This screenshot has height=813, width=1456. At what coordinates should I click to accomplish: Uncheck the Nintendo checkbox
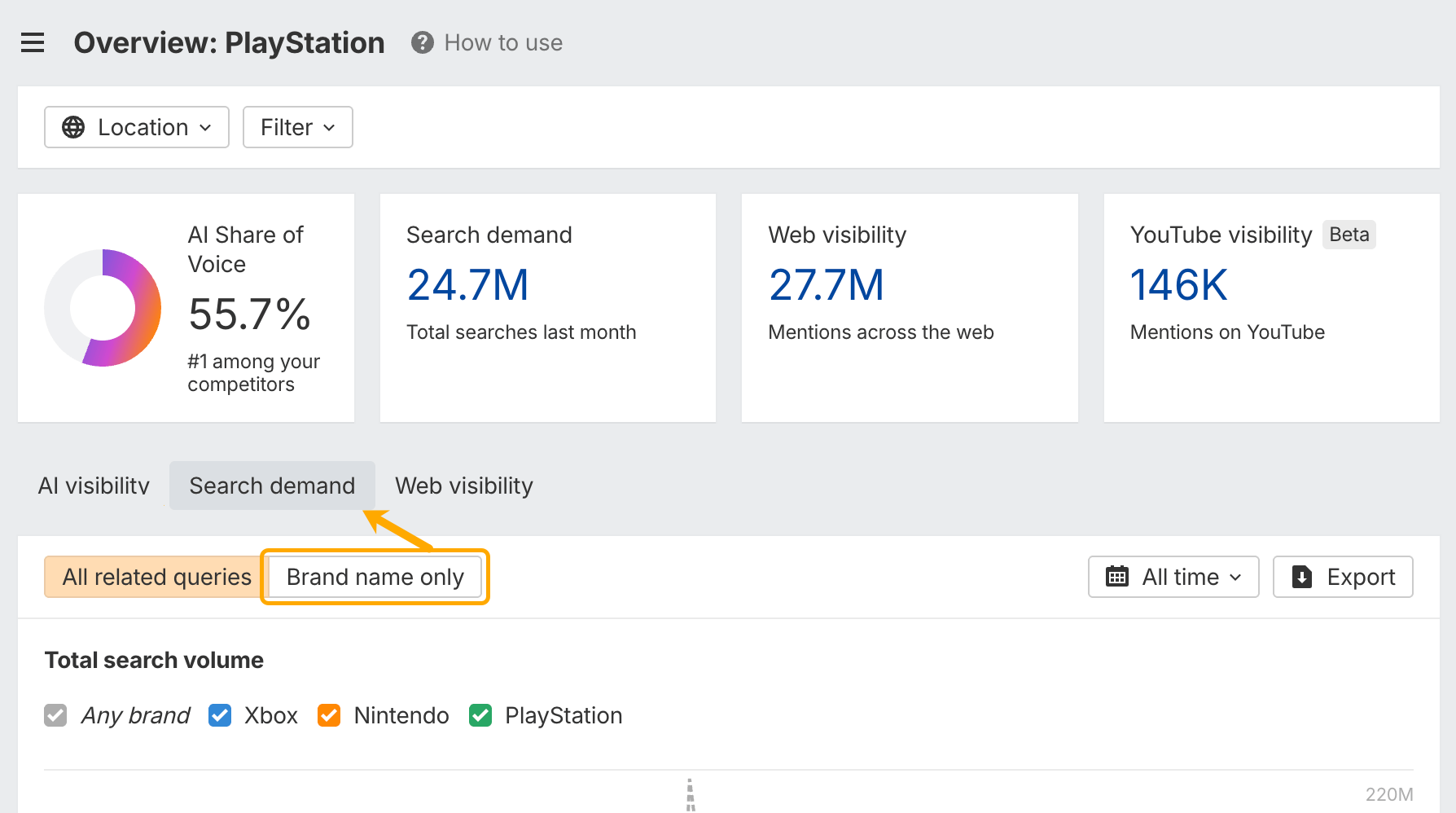329,715
